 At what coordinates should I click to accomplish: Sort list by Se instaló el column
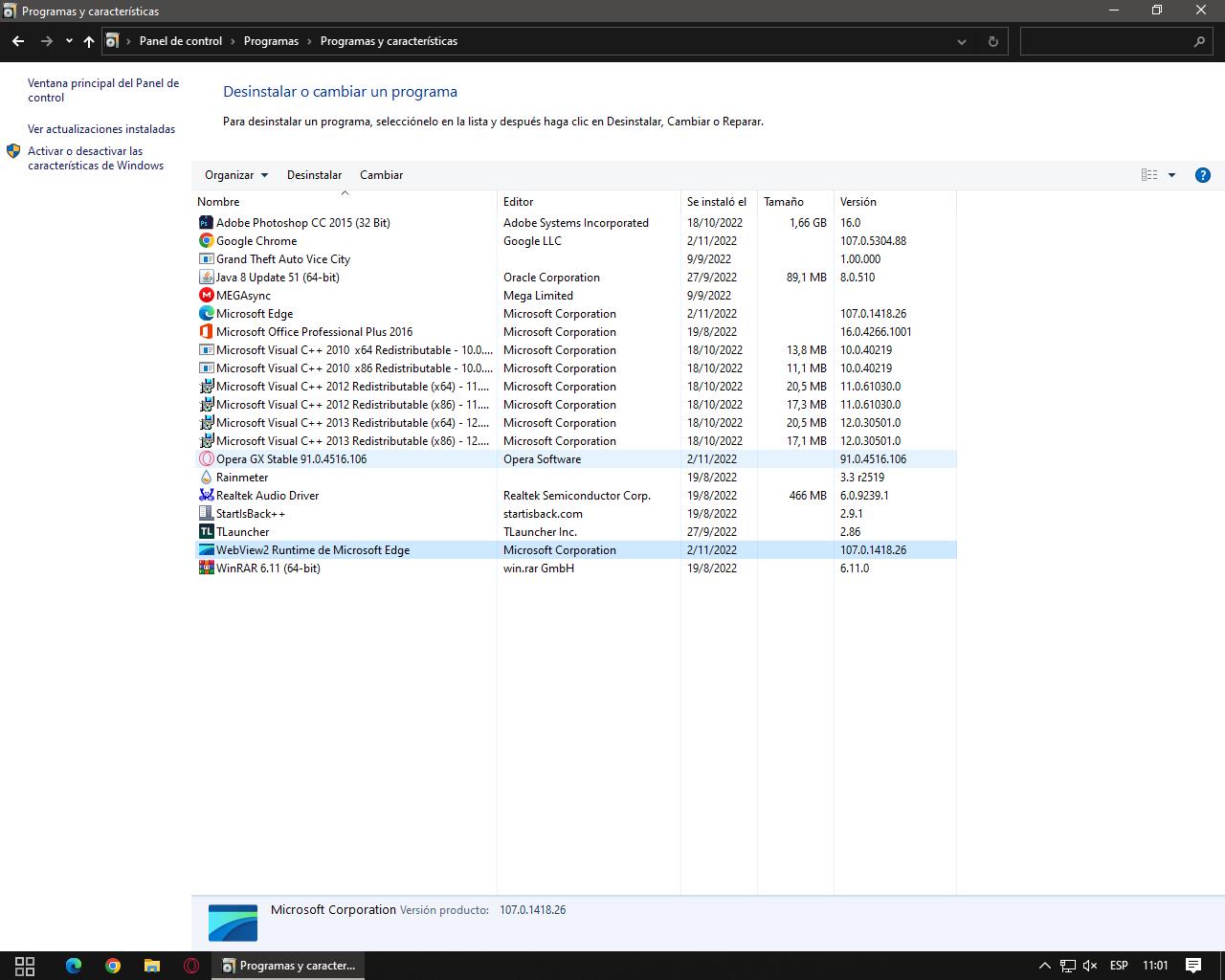coord(716,202)
